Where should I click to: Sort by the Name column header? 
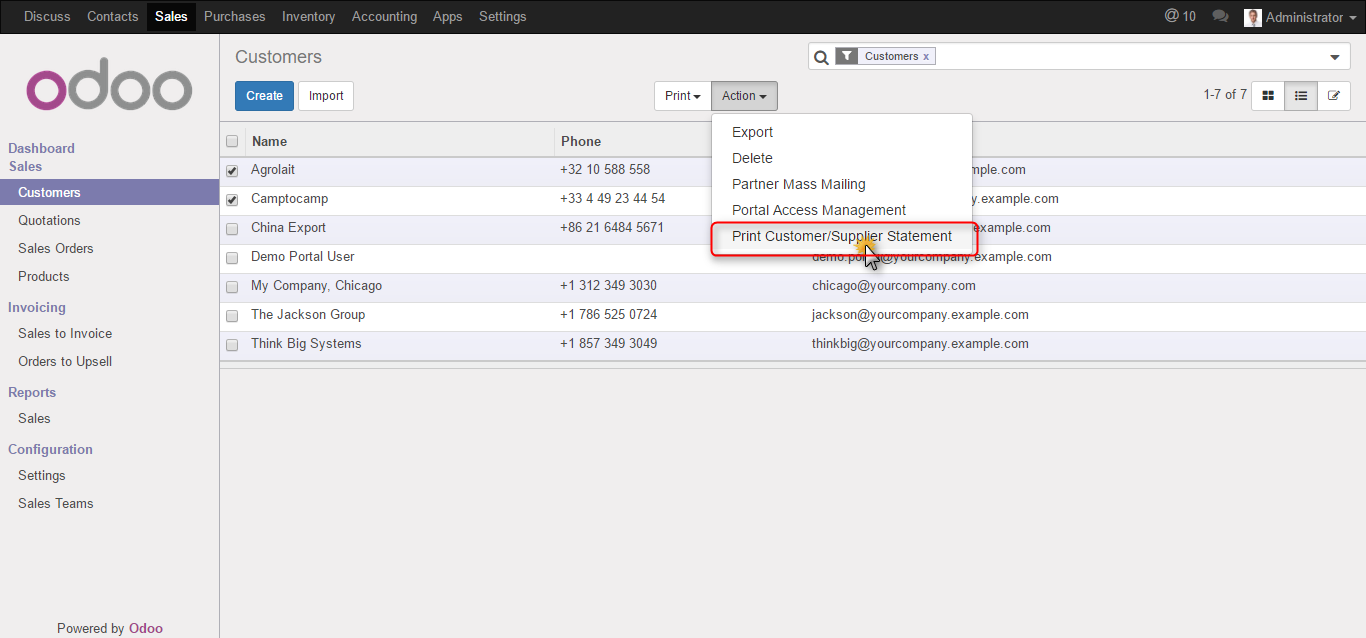pos(270,142)
